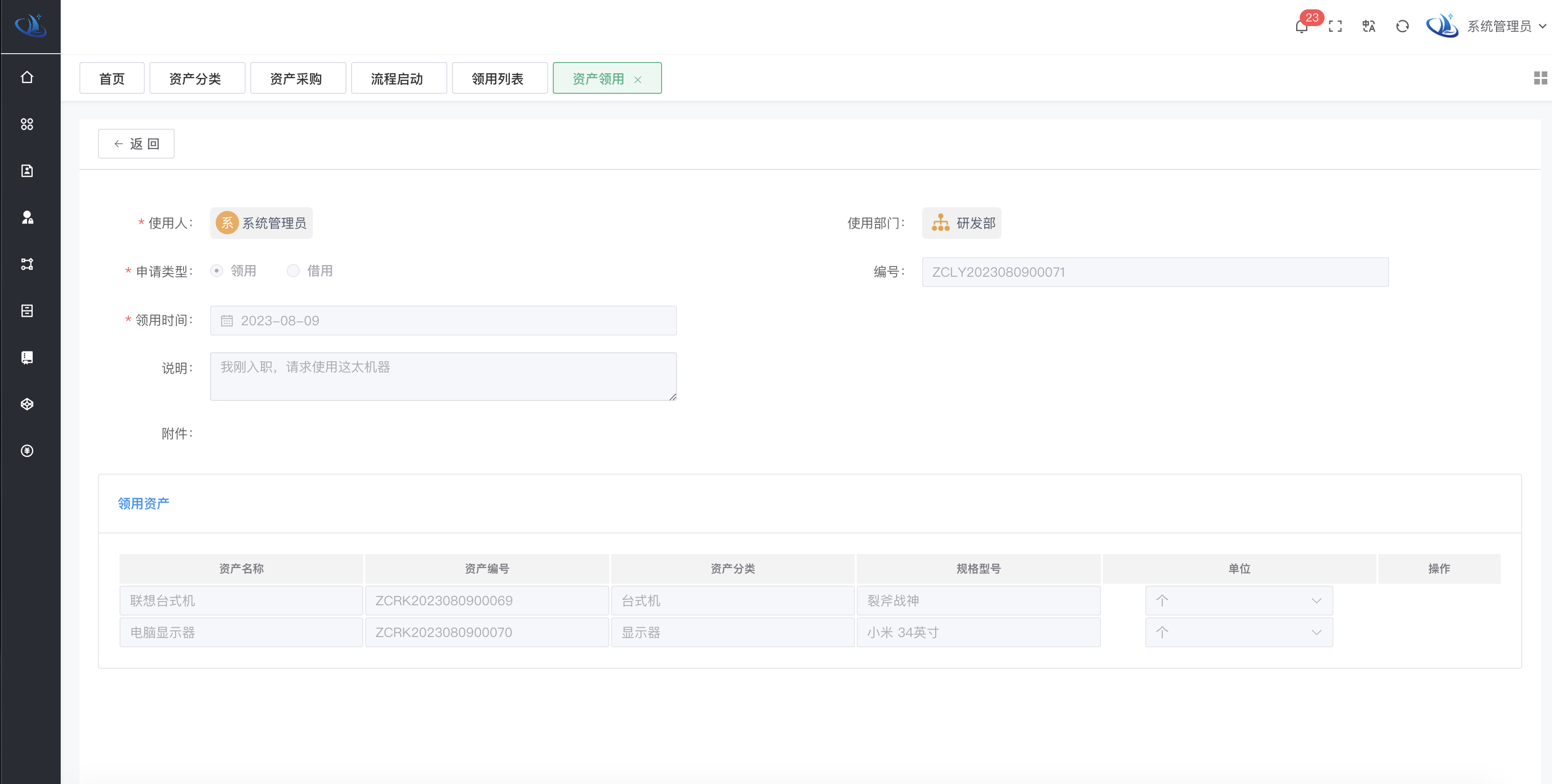Click the 规格型号 column header
The image size is (1552, 784).
[x=979, y=568]
